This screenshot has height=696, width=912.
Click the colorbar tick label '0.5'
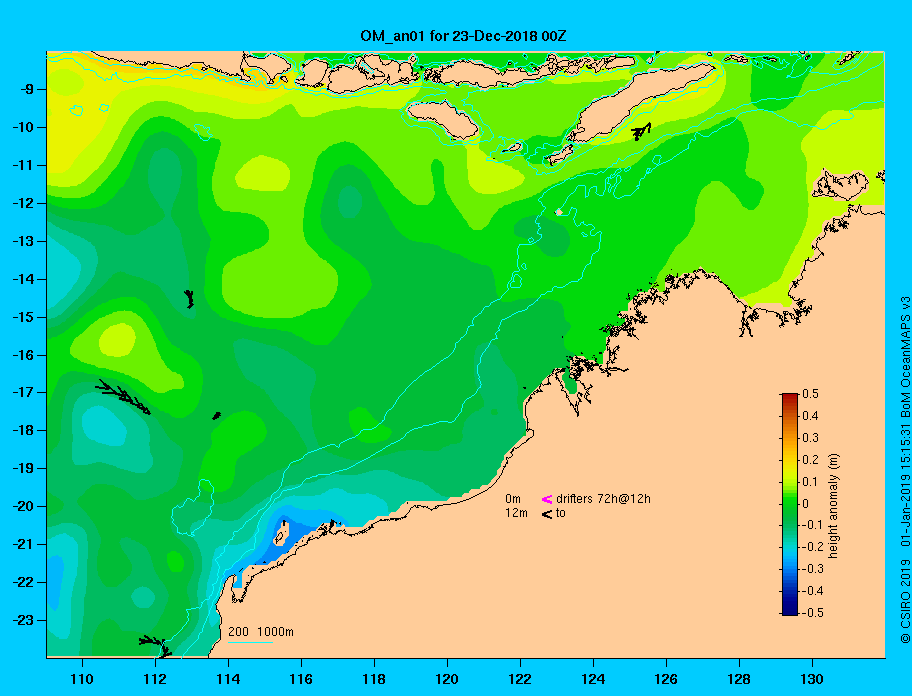click(810, 394)
